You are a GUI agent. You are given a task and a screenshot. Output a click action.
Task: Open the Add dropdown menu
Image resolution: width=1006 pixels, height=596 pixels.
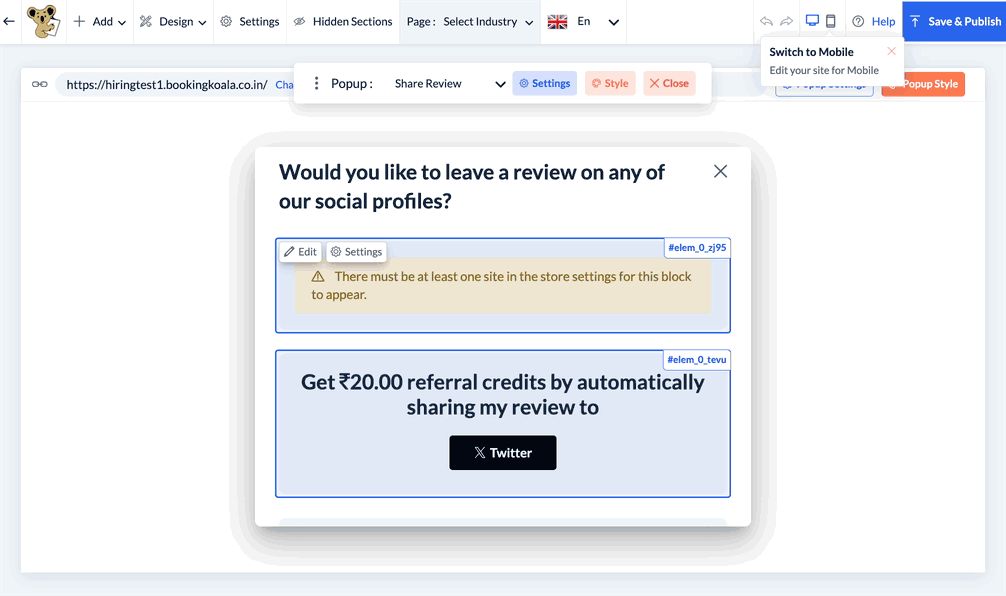tap(100, 21)
